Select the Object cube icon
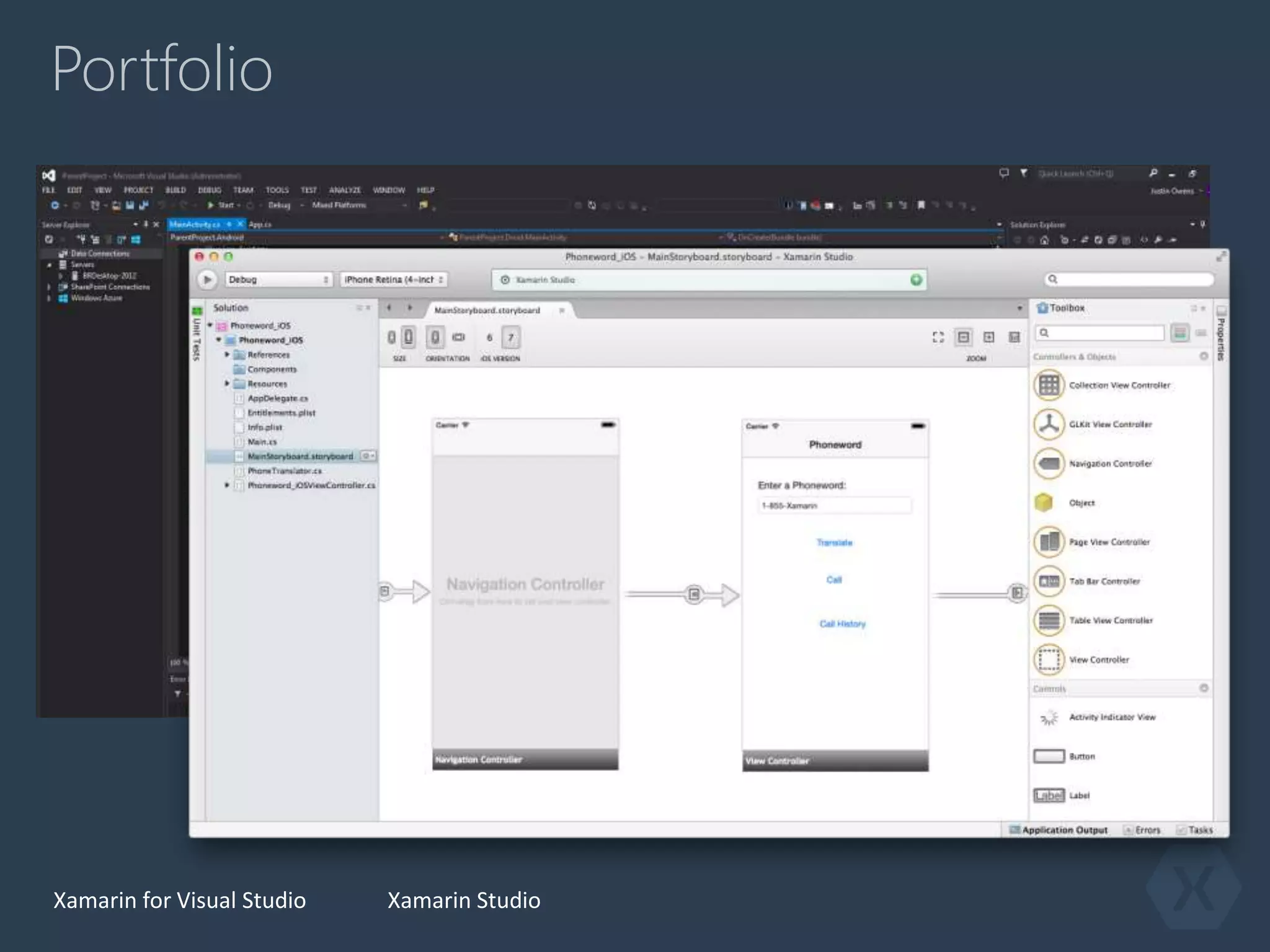This screenshot has width=1270, height=952. 1044,503
